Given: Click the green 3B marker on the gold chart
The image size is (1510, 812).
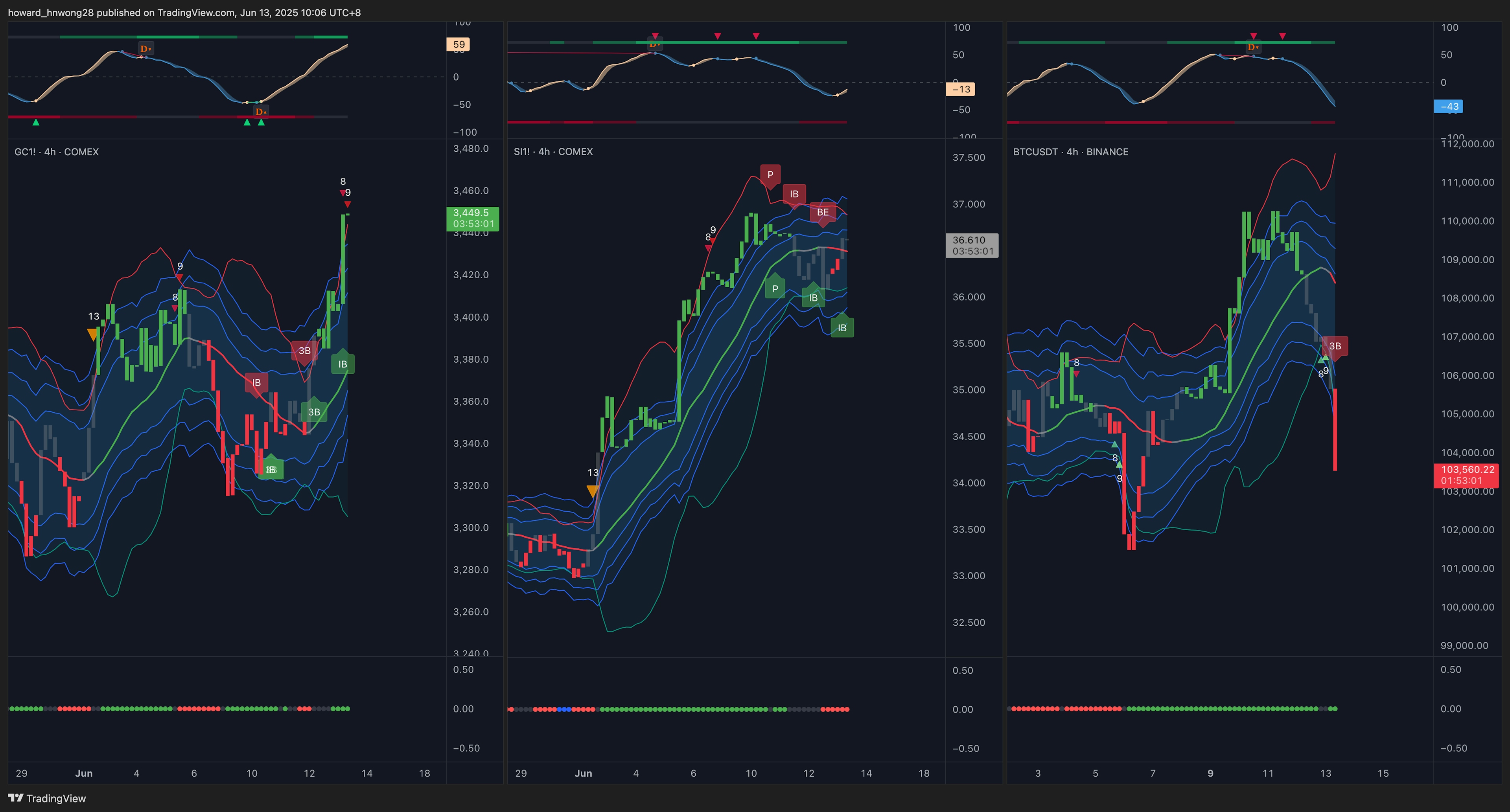Looking at the screenshot, I should click(x=314, y=412).
